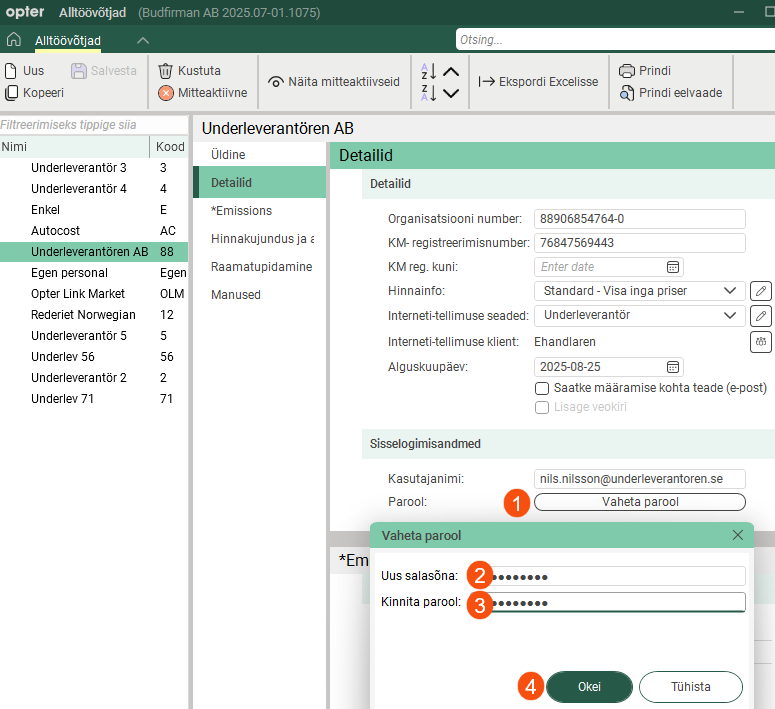Expand Interneti-tellimuse seaded dropdown

727,315
